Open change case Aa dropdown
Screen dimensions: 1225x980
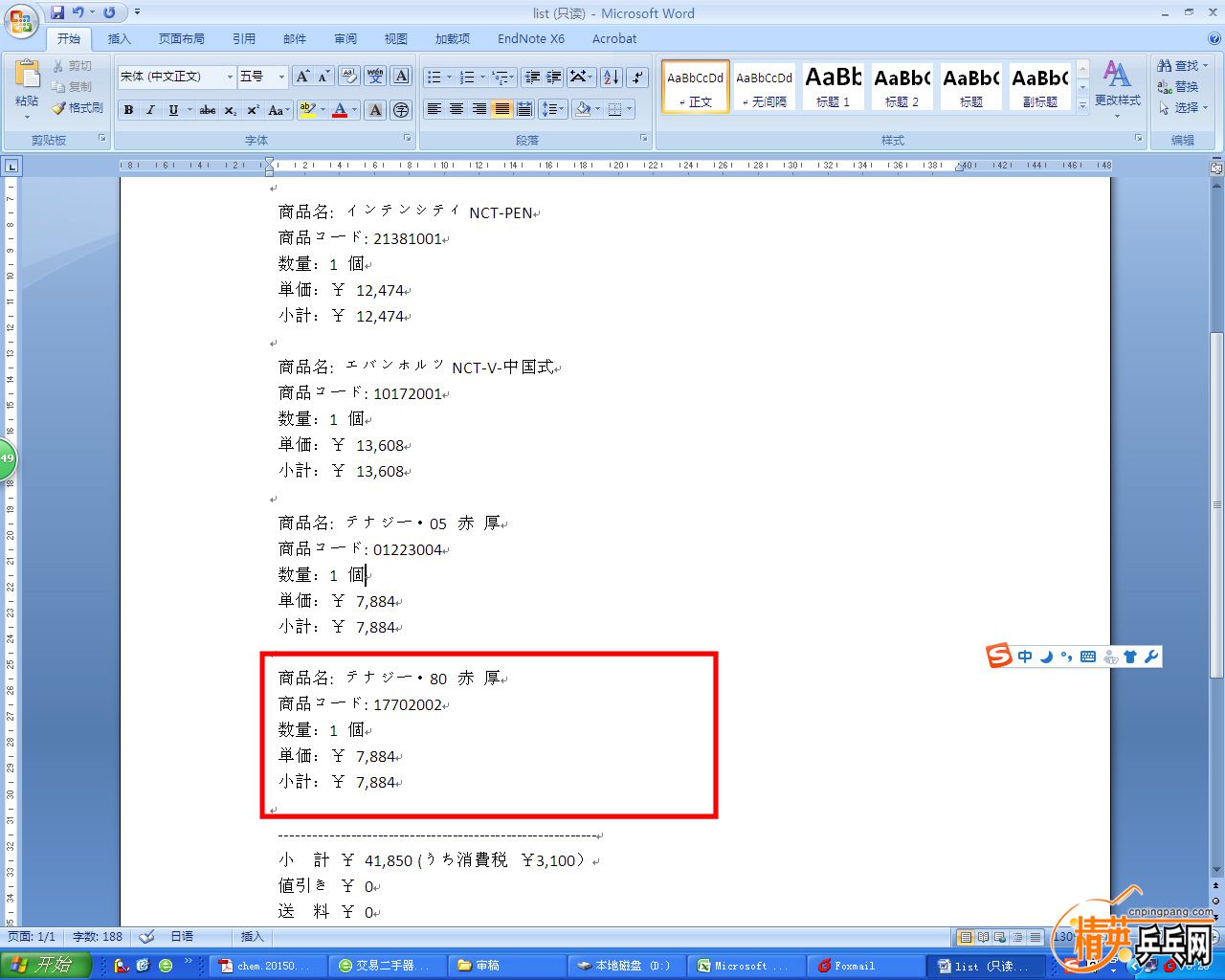[278, 110]
